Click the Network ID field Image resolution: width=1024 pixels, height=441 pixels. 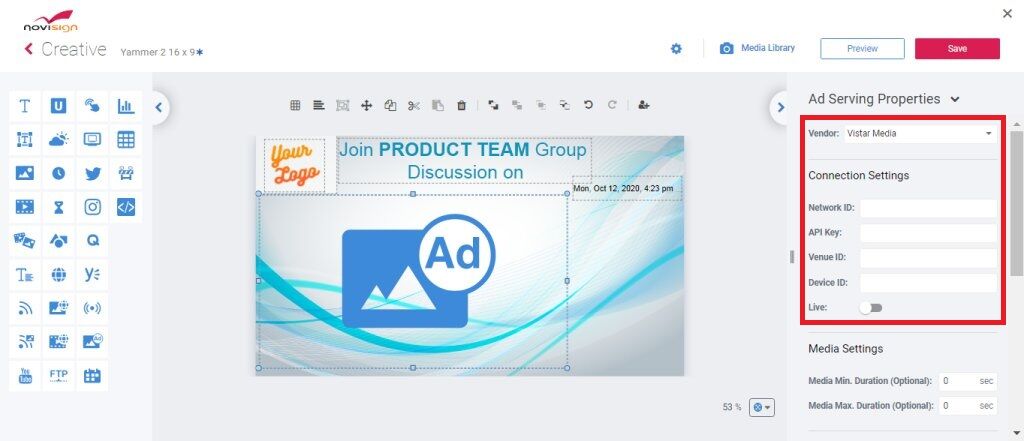click(927, 208)
